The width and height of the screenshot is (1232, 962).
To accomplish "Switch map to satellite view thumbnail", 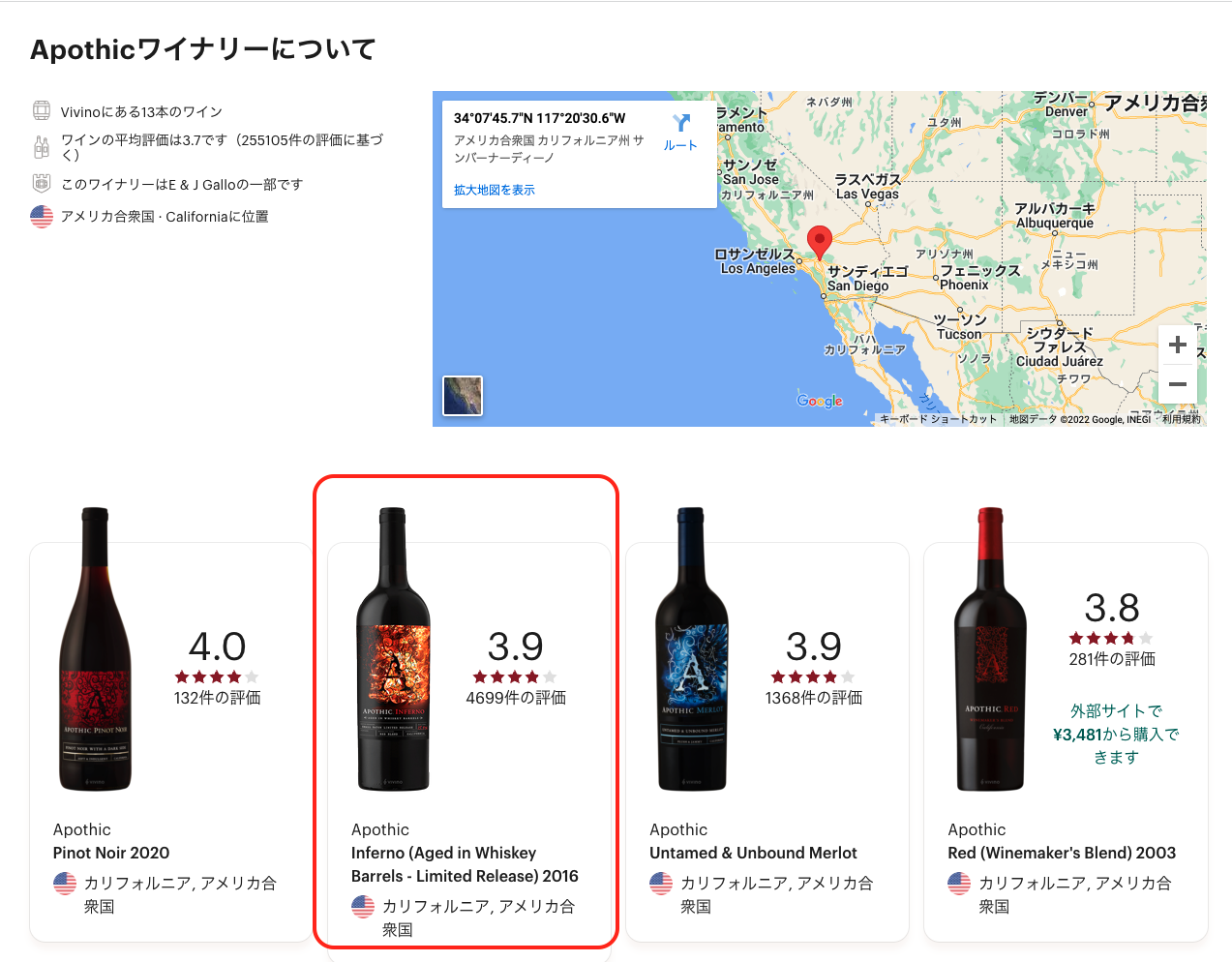I will (463, 396).
